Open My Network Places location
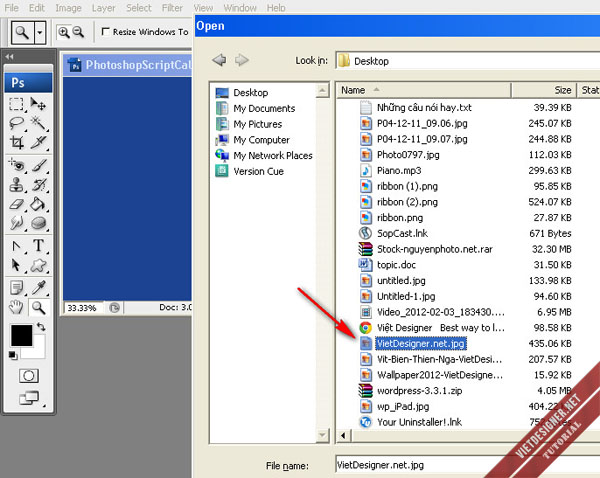This screenshot has height=478, width=600. pos(264,156)
